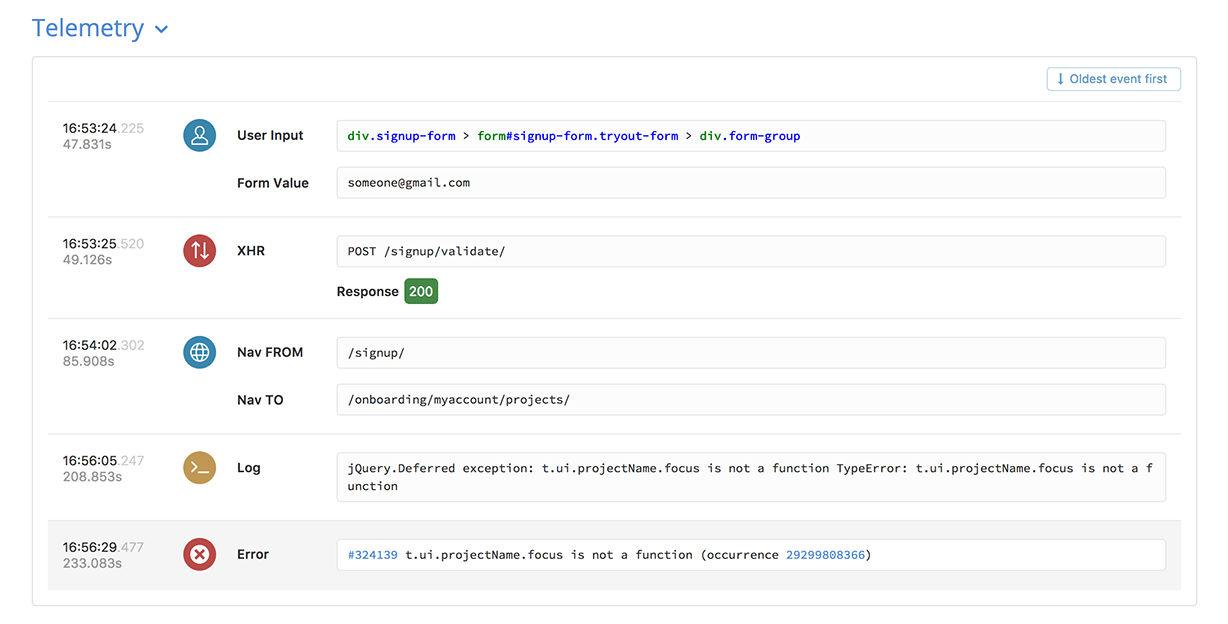This screenshot has height=624, width=1228.
Task: Click the User Input person icon
Action: 200,136
